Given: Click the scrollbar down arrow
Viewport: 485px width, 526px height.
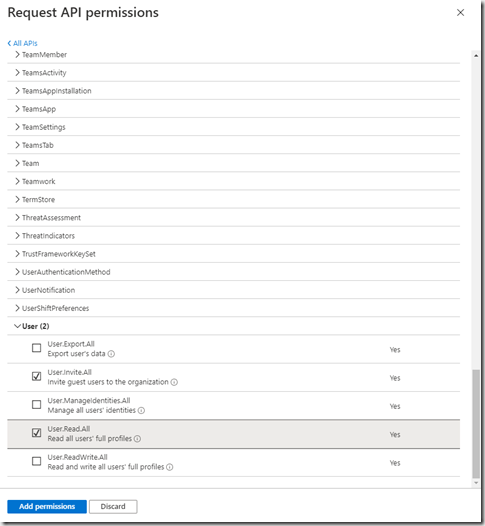Looking at the screenshot, I should 476,483.
